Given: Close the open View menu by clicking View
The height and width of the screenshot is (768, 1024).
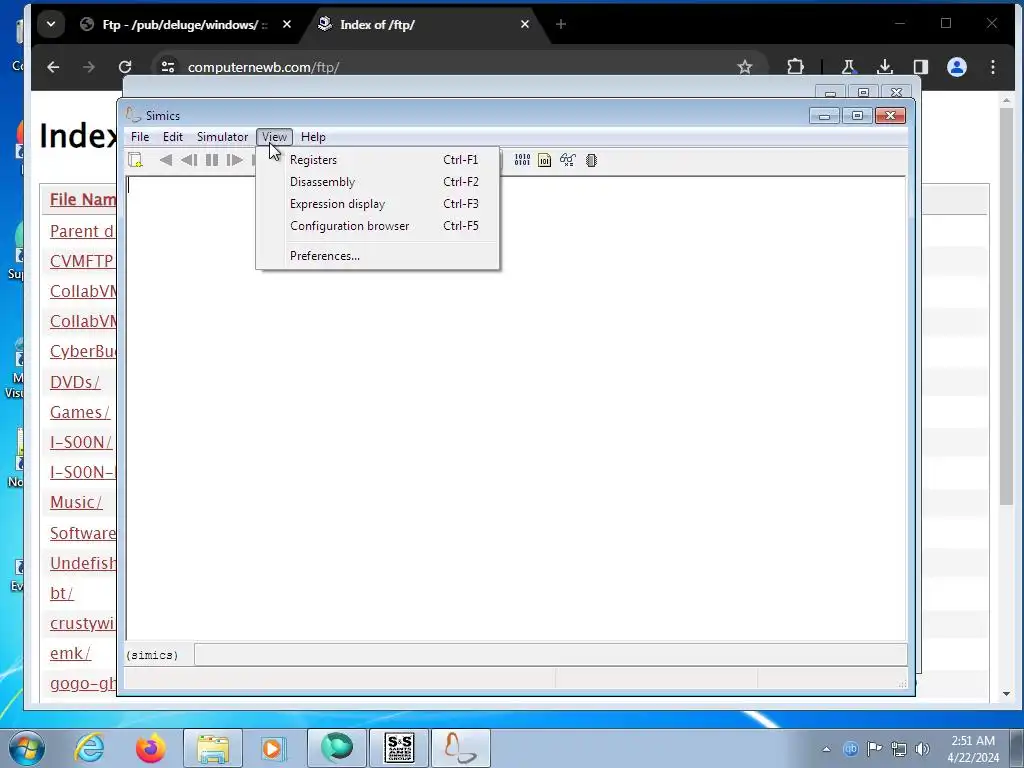Looking at the screenshot, I should tap(274, 136).
